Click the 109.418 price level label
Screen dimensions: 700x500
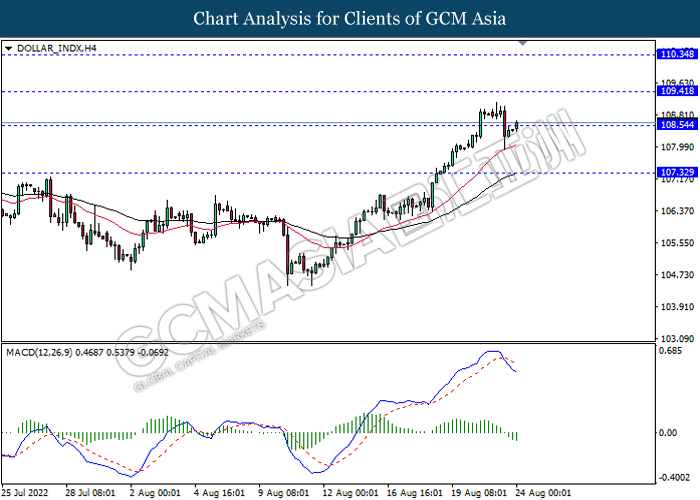pyautogui.click(x=677, y=91)
